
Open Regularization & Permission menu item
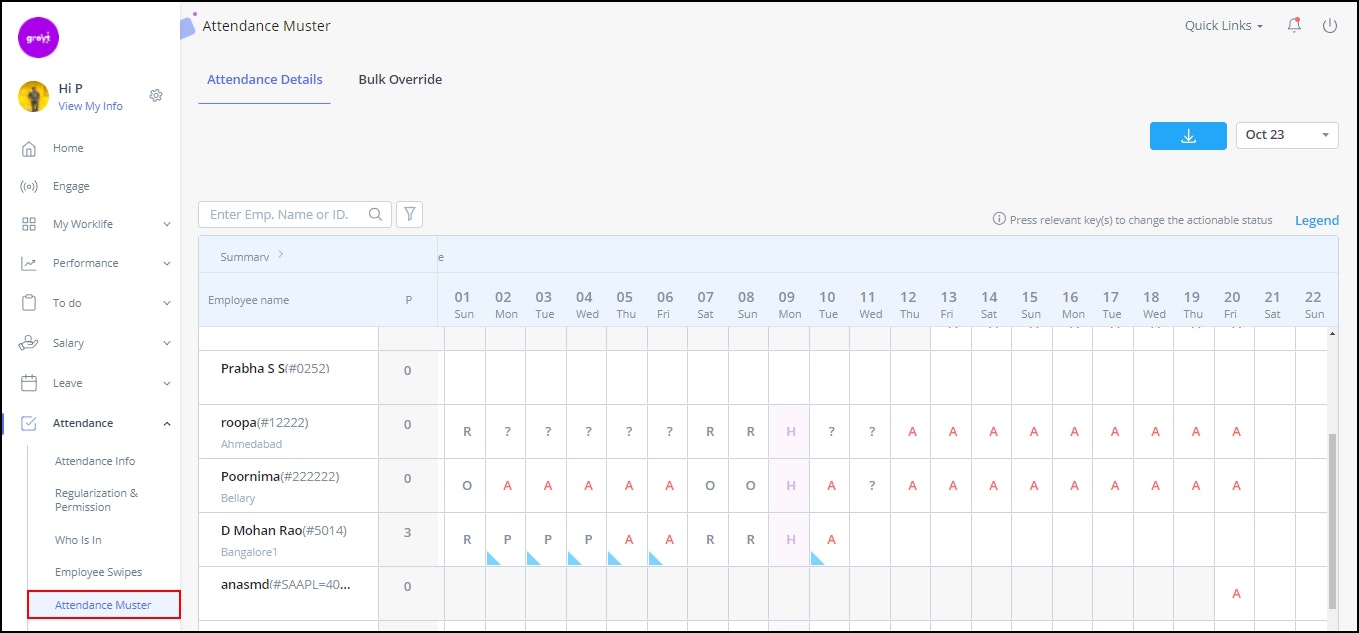pos(97,500)
